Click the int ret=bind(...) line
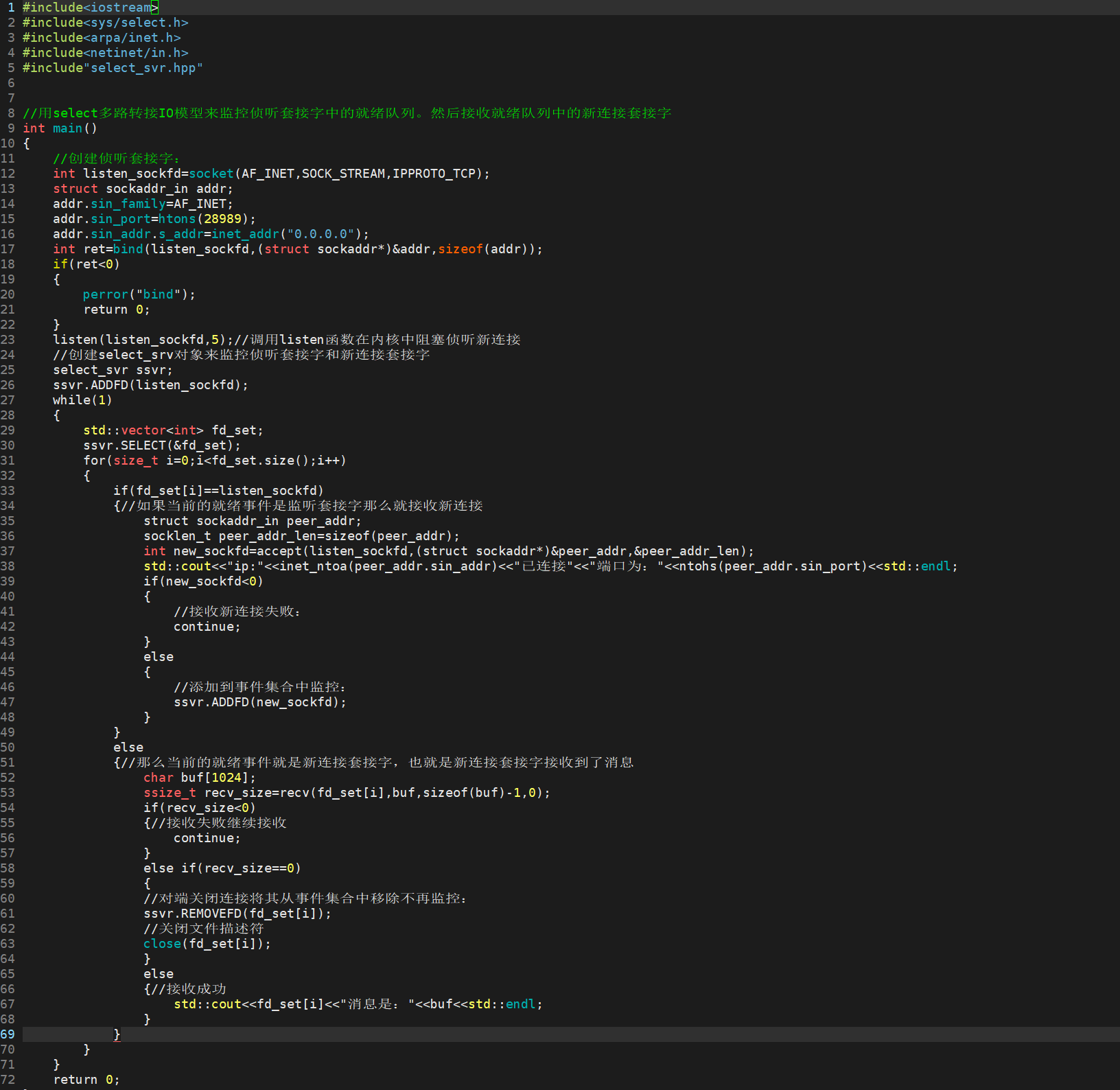 (x=298, y=249)
